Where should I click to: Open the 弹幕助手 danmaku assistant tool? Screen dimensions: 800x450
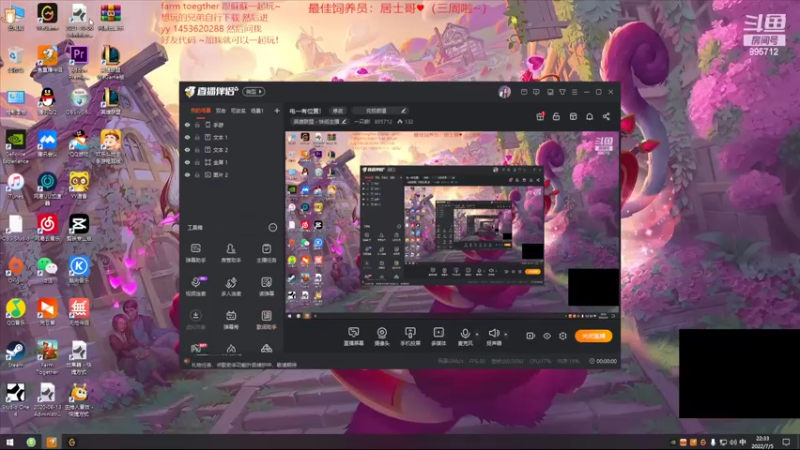195,253
